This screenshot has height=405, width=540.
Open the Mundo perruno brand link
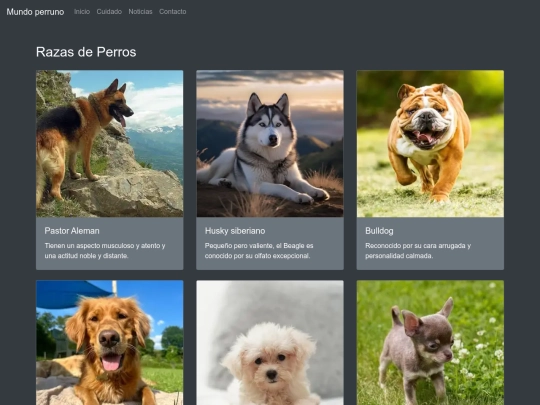(x=35, y=12)
